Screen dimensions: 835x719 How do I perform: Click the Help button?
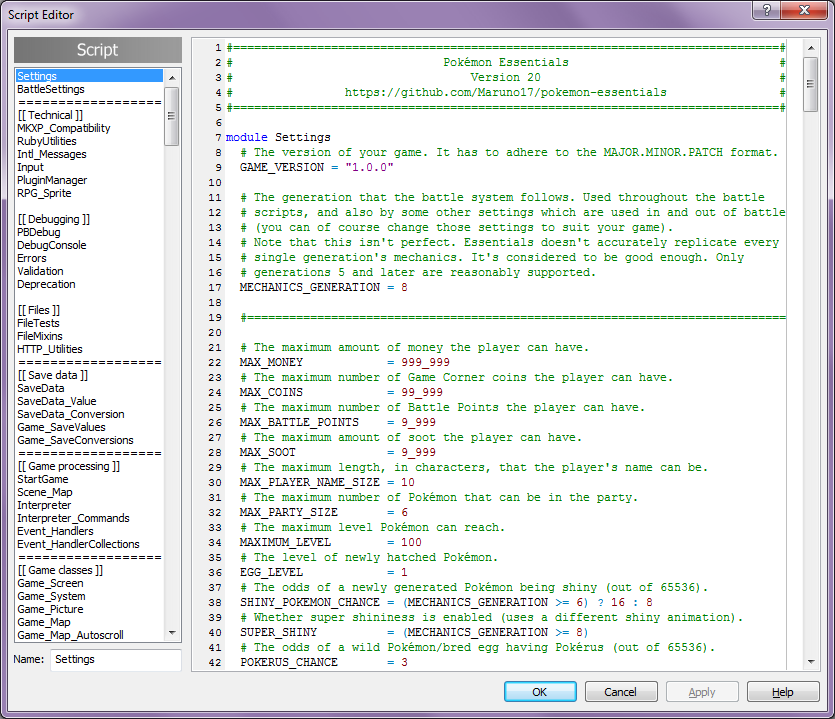pos(782,692)
